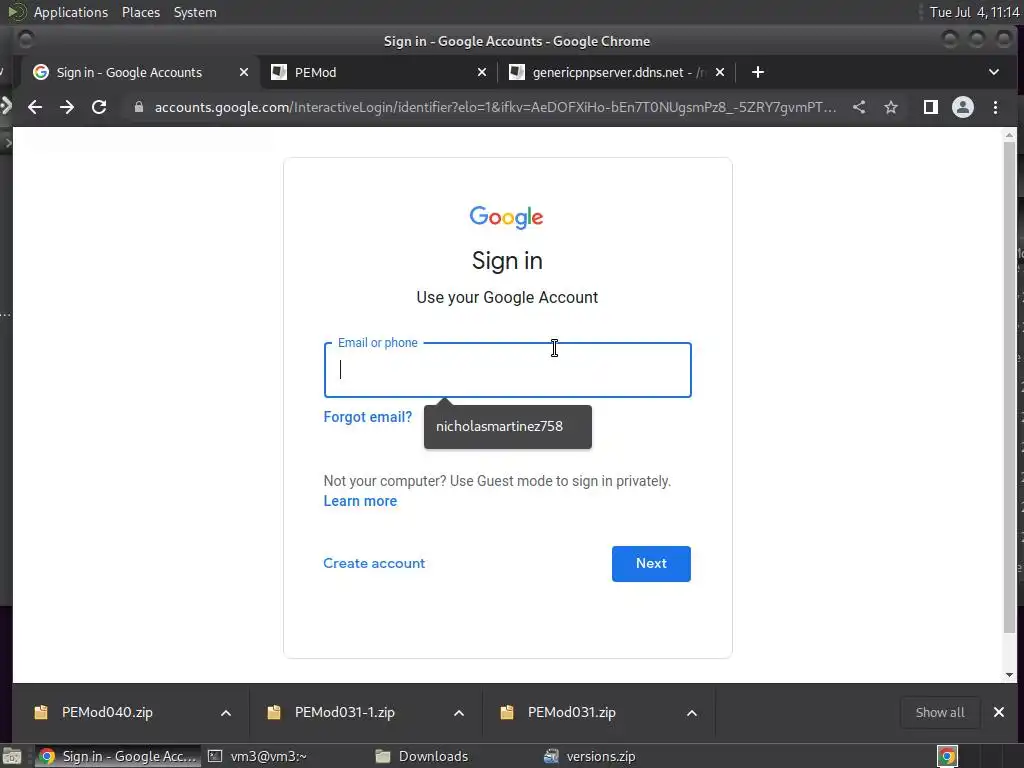The width and height of the screenshot is (1024, 768).
Task: Click the page's vertical scrollbar
Action: pos(1010,388)
